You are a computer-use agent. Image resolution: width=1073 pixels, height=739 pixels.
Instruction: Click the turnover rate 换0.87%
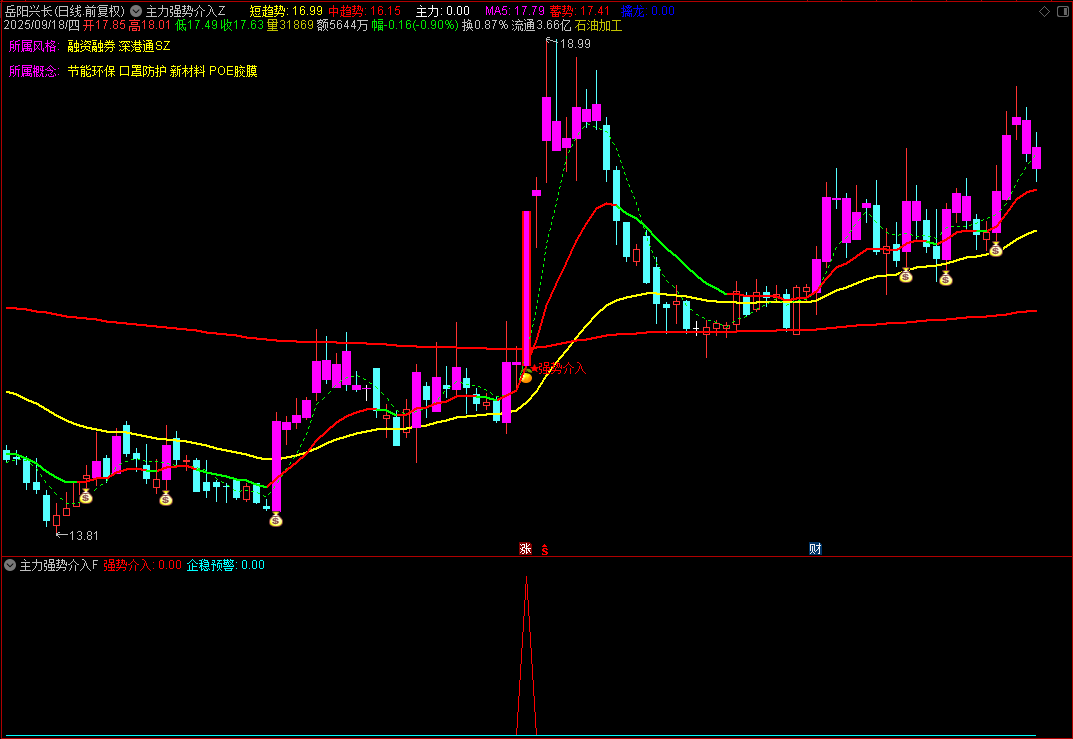tap(485, 25)
